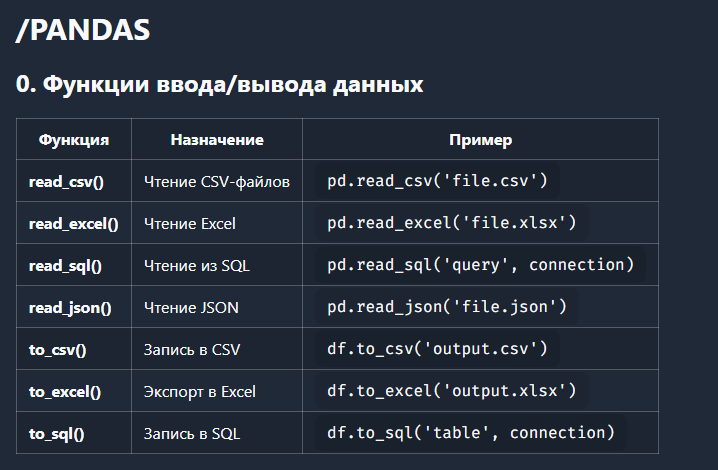Click the 'Чтение JSON' description
The height and width of the screenshot is (470, 718).
(191, 308)
